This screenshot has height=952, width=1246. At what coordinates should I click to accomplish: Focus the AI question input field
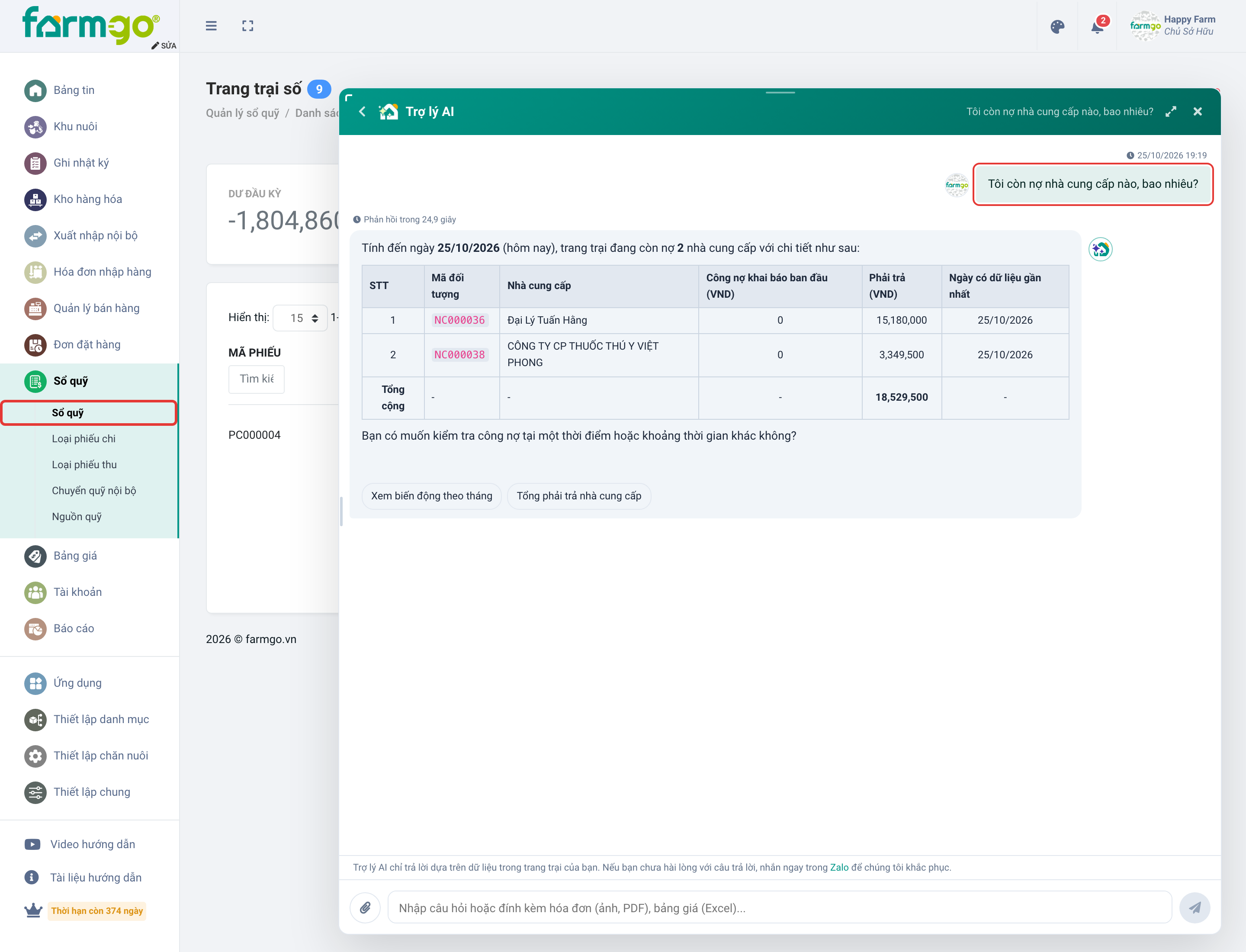pos(780,908)
